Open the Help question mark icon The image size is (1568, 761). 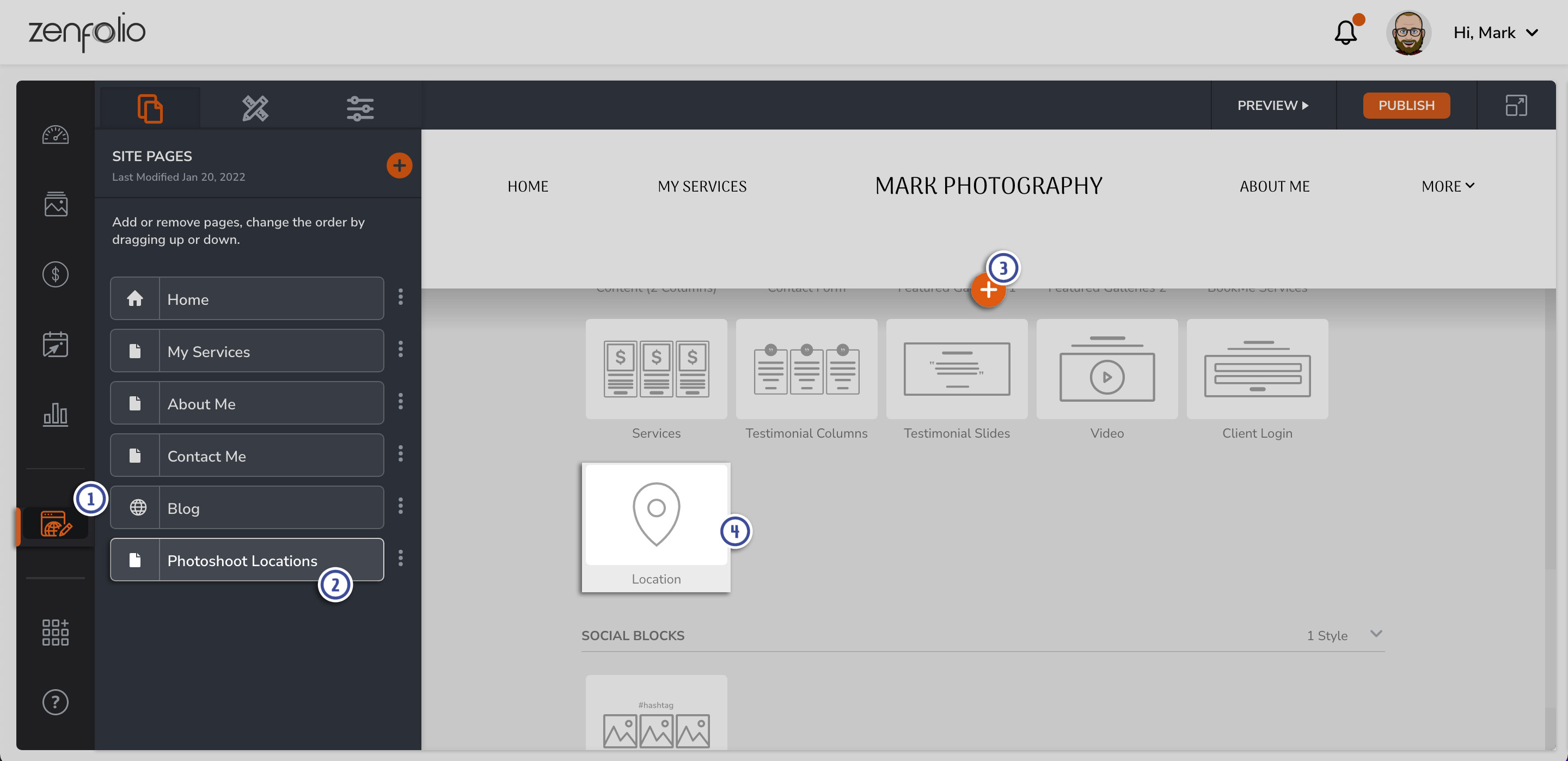click(x=56, y=702)
